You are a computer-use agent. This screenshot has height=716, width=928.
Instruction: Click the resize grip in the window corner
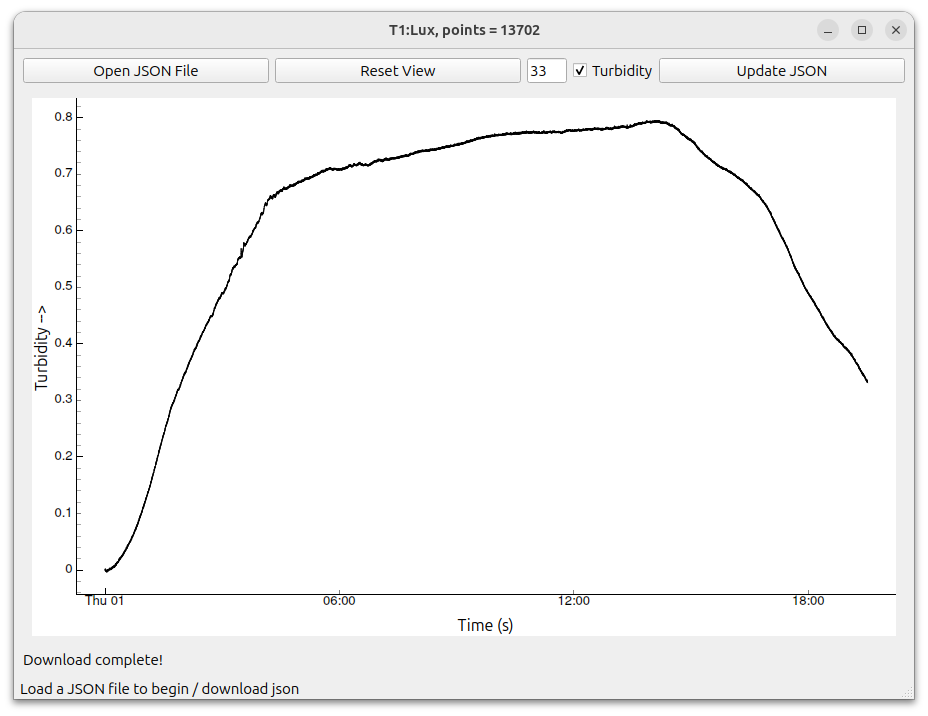click(x=906, y=692)
